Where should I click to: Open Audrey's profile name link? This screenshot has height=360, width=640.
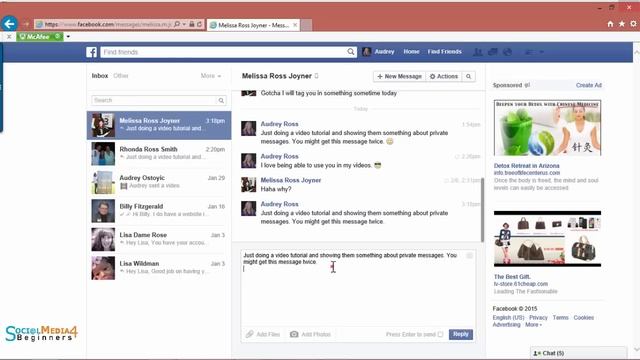pos(384,52)
